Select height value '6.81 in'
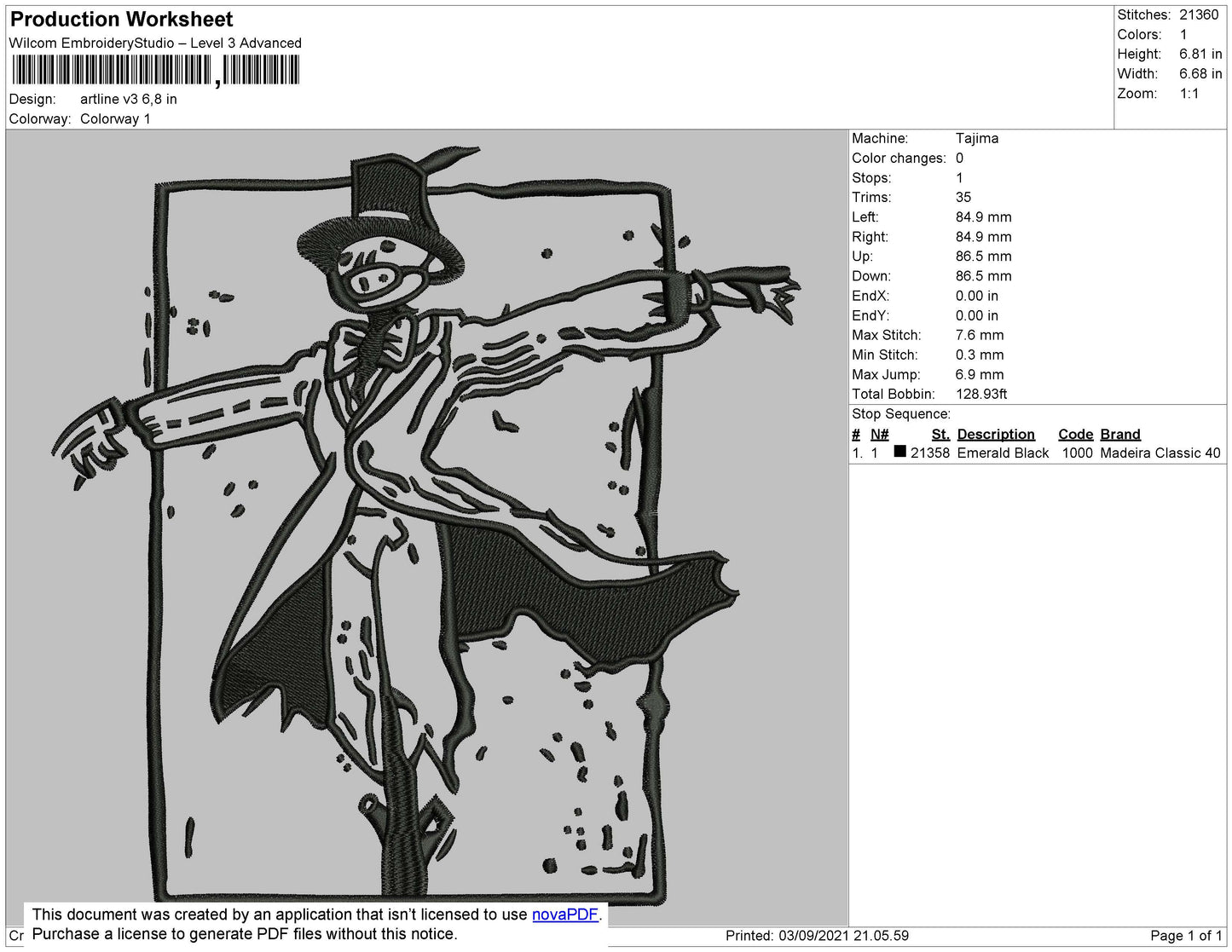 (x=1200, y=54)
